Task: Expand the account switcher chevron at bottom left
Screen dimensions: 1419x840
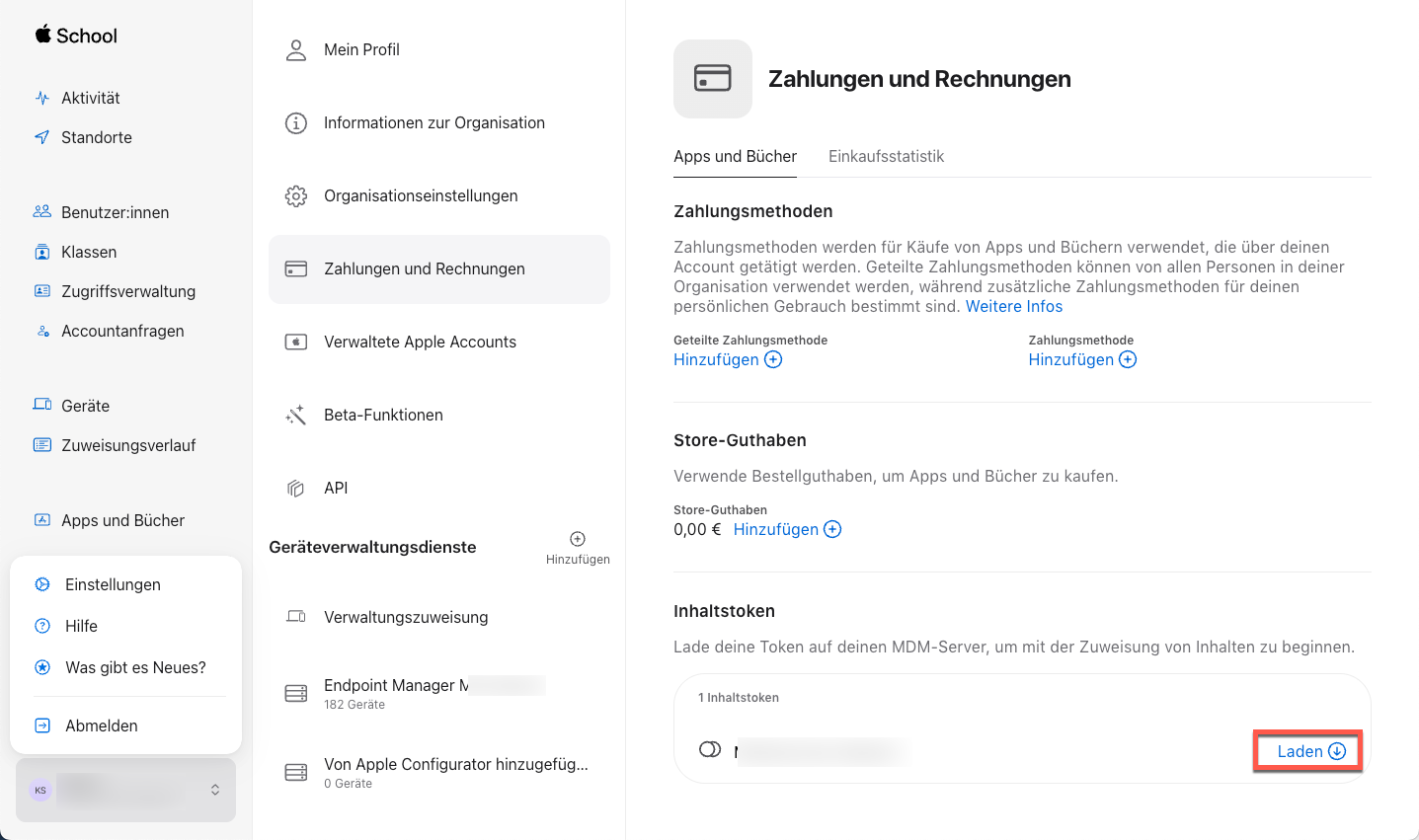Action: 215,790
